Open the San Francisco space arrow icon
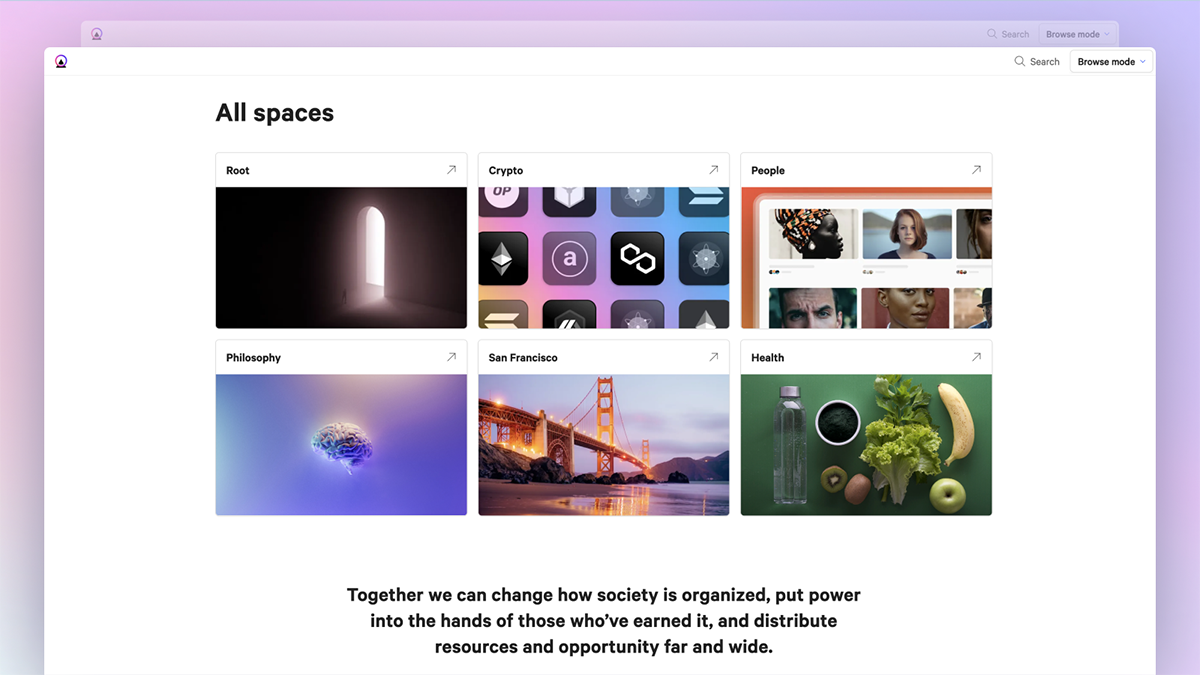The width and height of the screenshot is (1200, 675). [713, 357]
